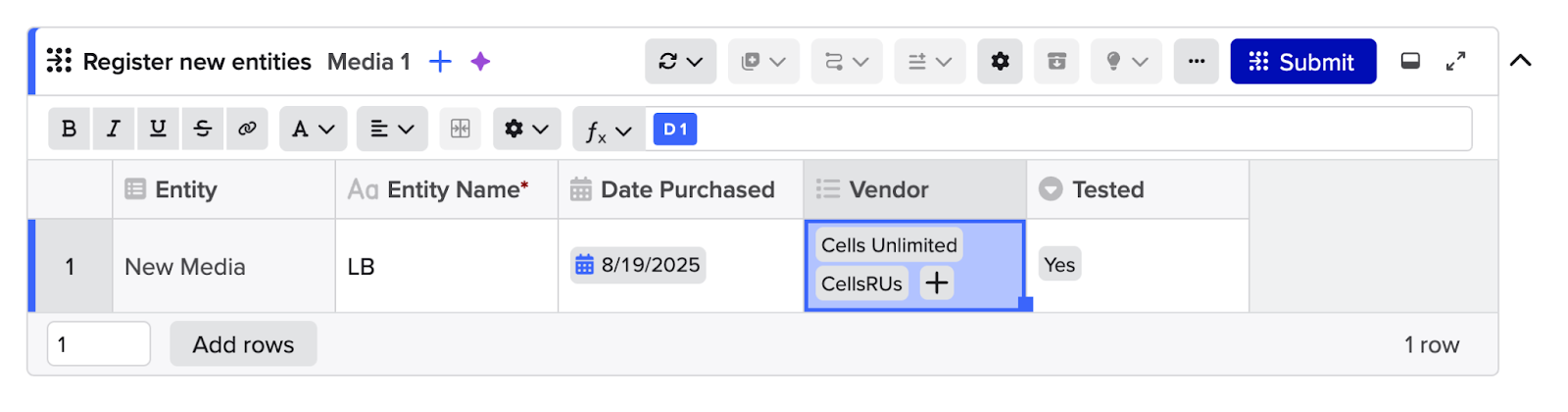Click the Add rows button
1568x412 pixels.
point(243,344)
